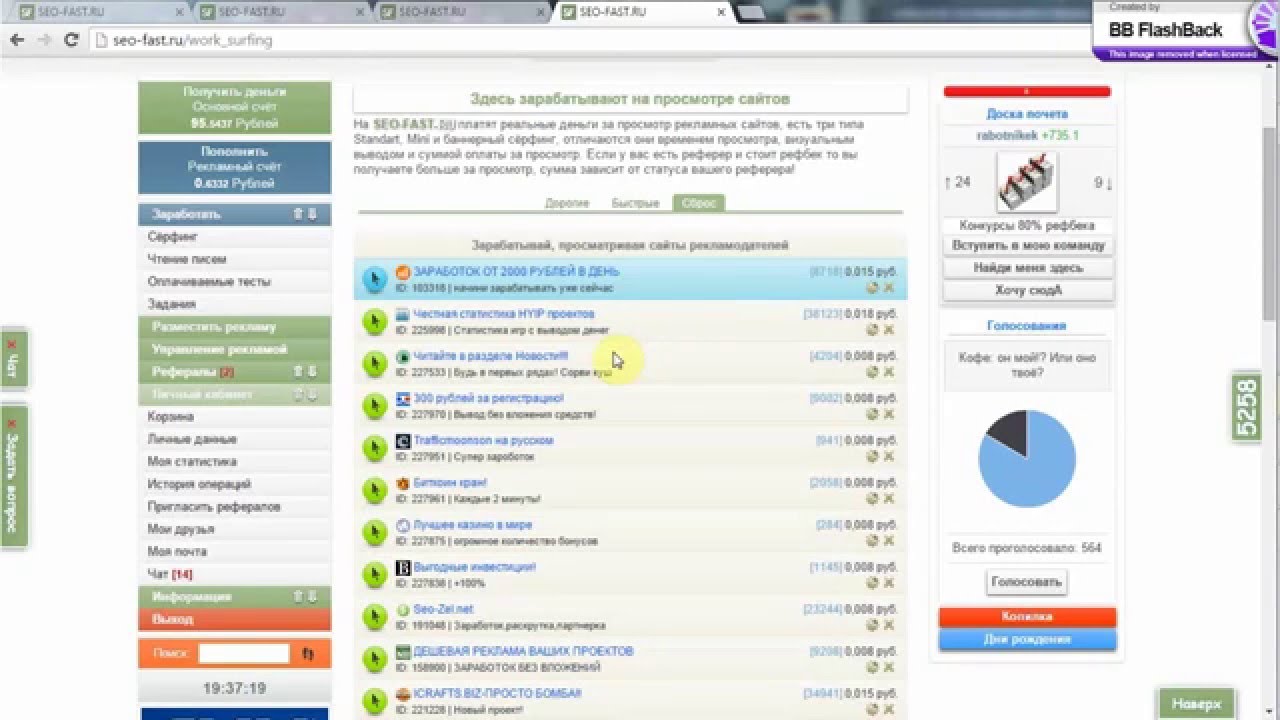This screenshot has height=720, width=1280.
Task: Click green cursor icon for Лучшее казино в мире
Action: pos(374,532)
